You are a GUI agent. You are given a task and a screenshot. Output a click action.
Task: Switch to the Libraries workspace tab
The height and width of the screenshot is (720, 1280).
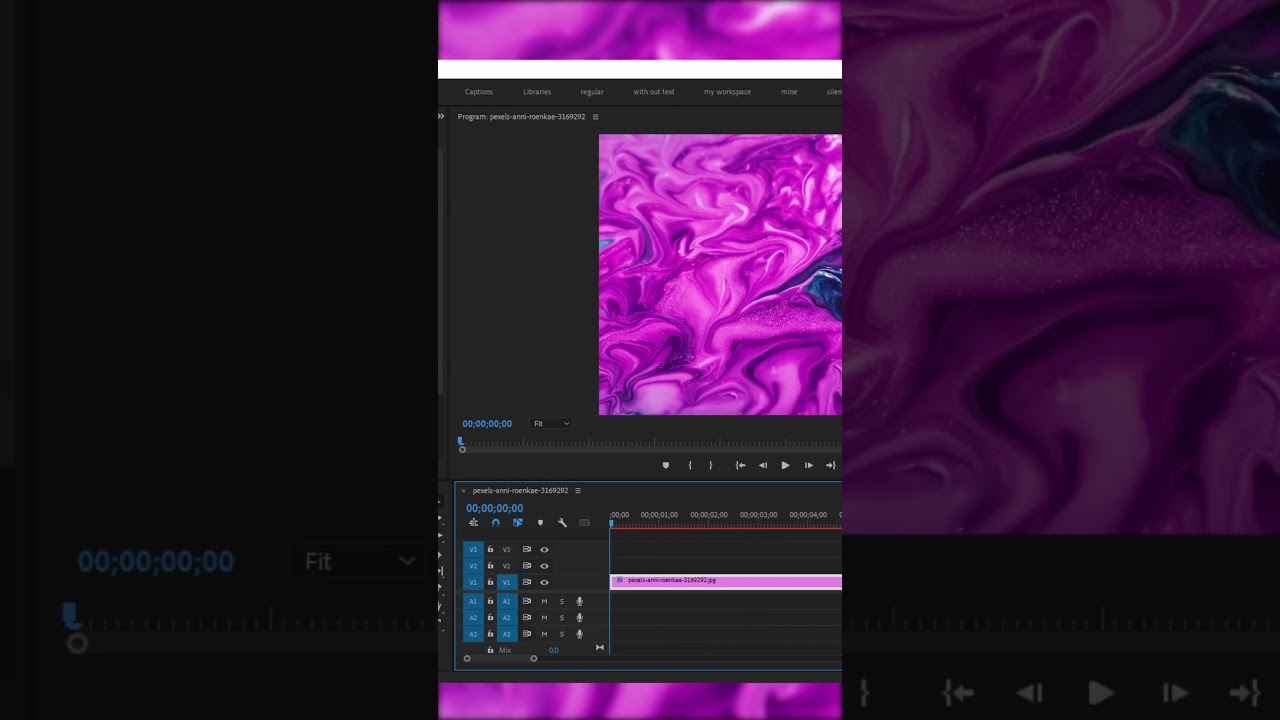pyautogui.click(x=537, y=92)
